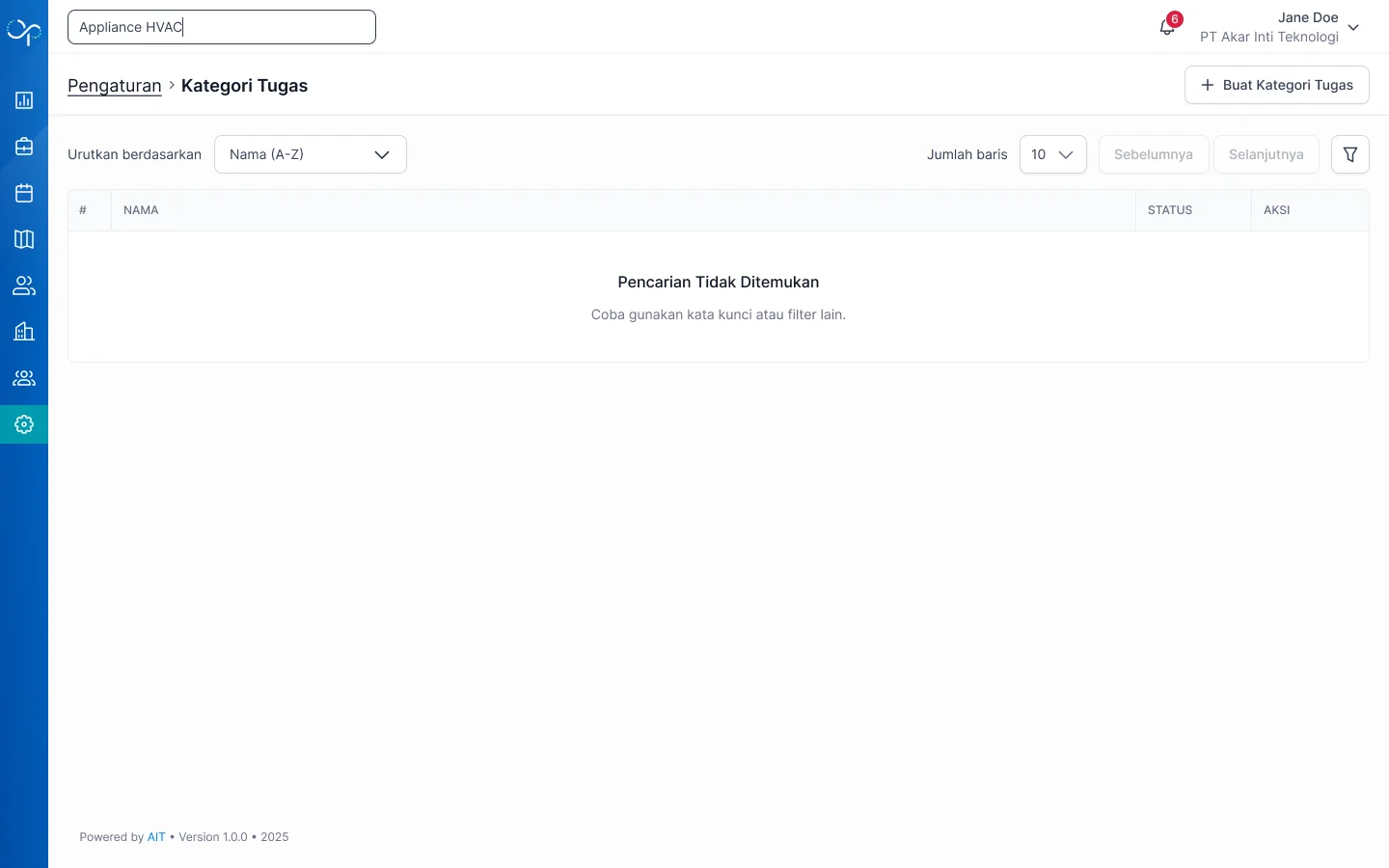Open the three-person team group icon in sidebar
Screen dimensions: 1389x868
coord(24,378)
